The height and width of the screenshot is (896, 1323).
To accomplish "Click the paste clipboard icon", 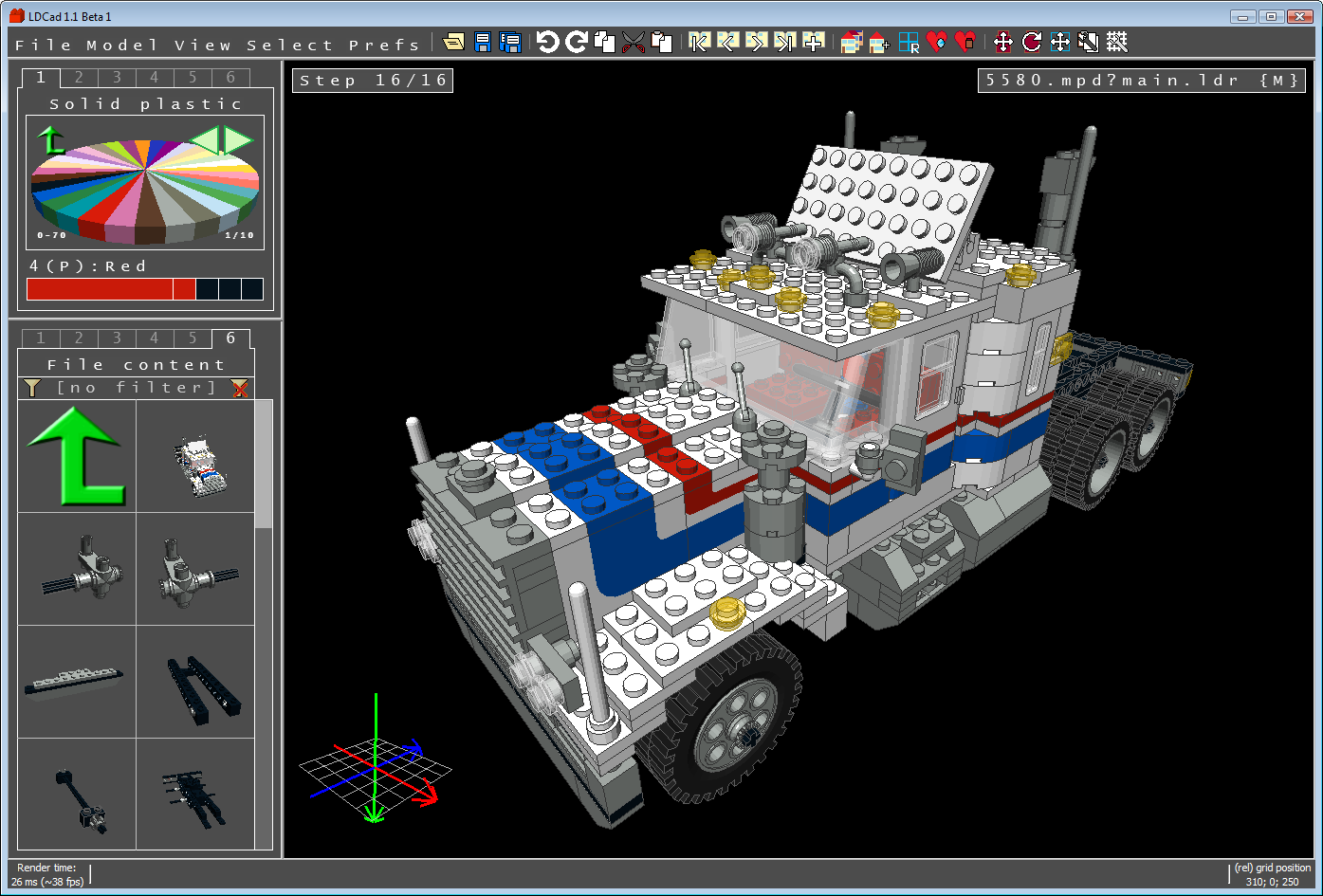I will point(661,42).
